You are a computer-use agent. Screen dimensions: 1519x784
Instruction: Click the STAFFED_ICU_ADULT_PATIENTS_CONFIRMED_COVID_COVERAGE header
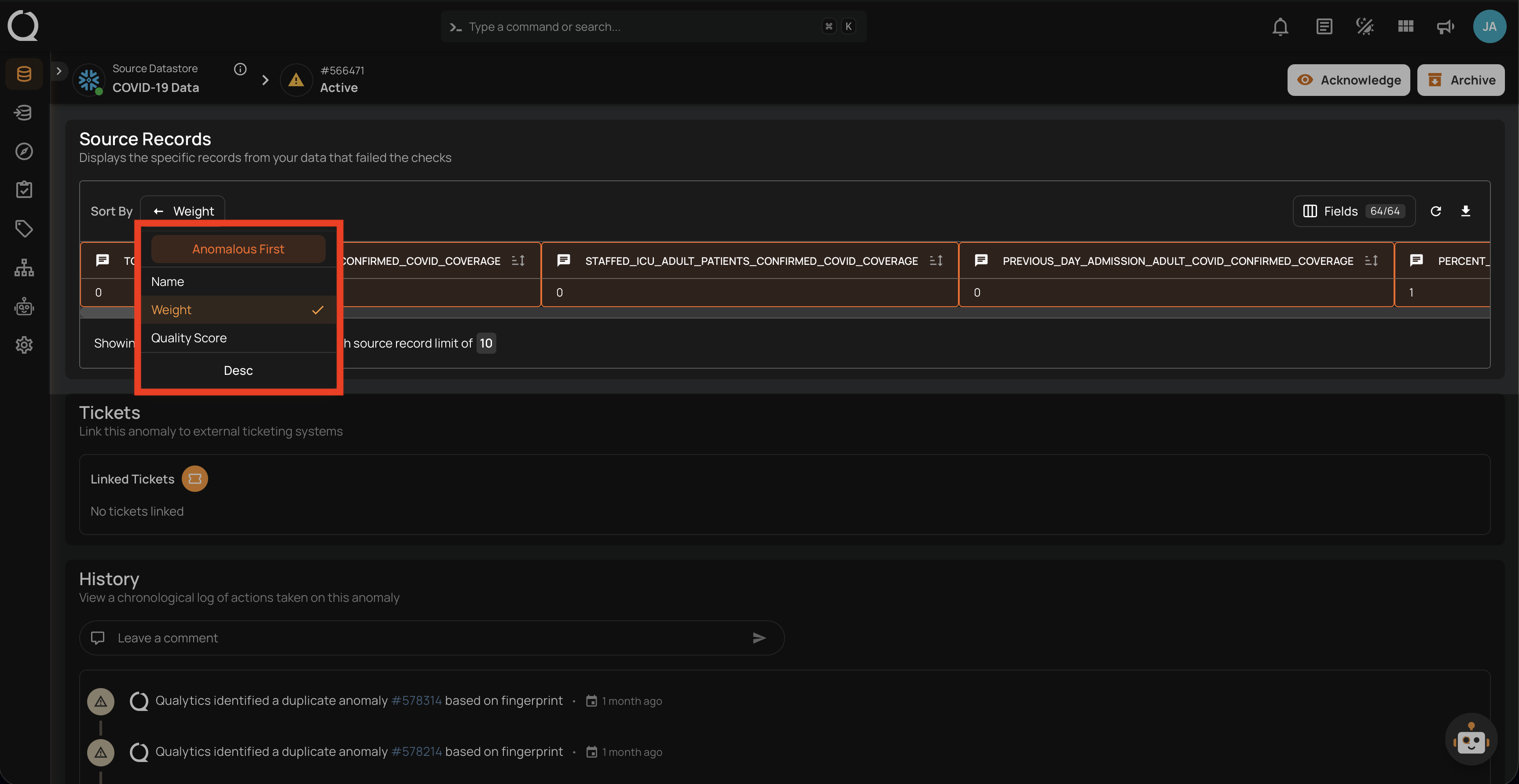751,260
